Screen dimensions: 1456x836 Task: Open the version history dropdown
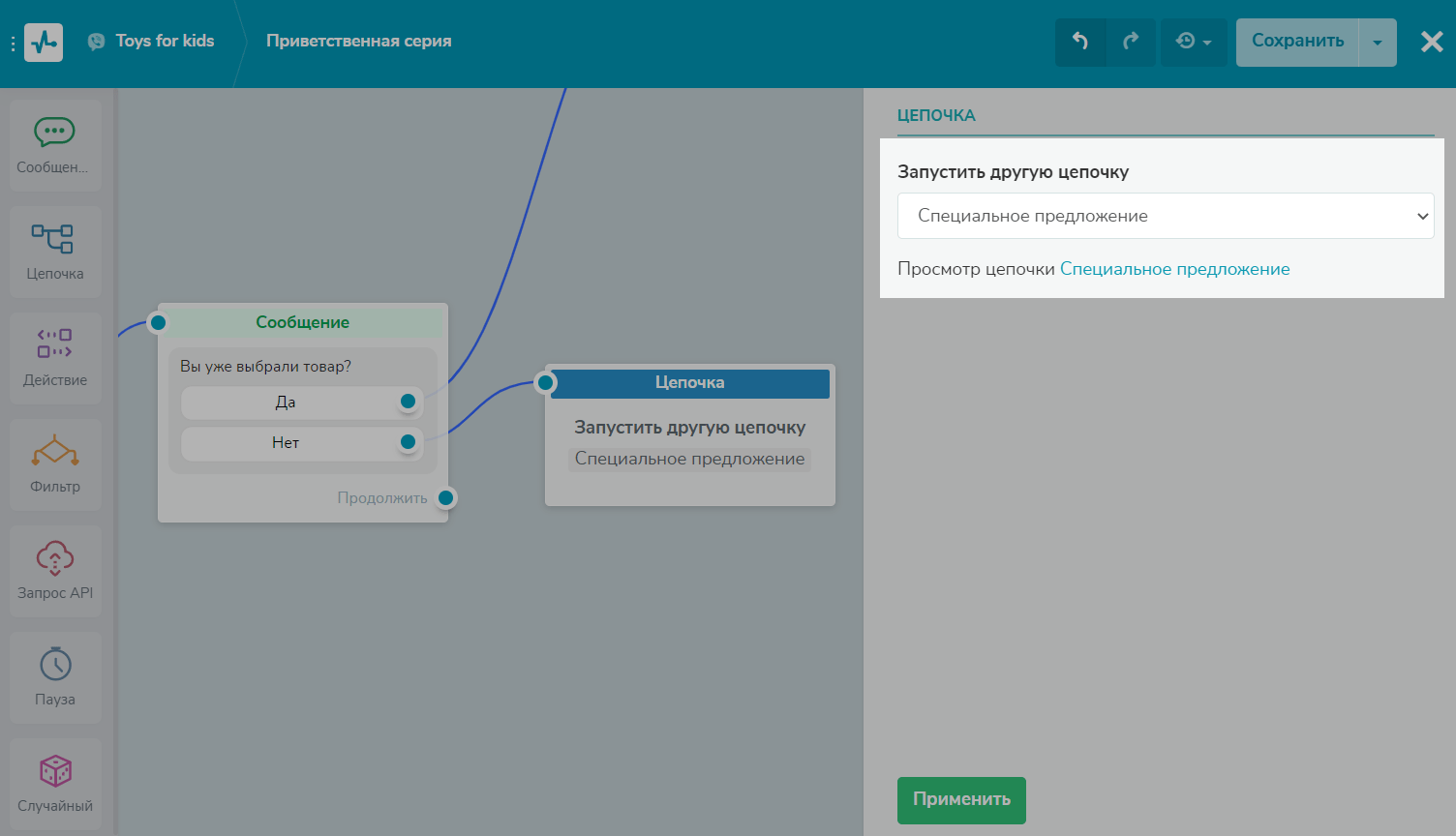click(x=1193, y=42)
